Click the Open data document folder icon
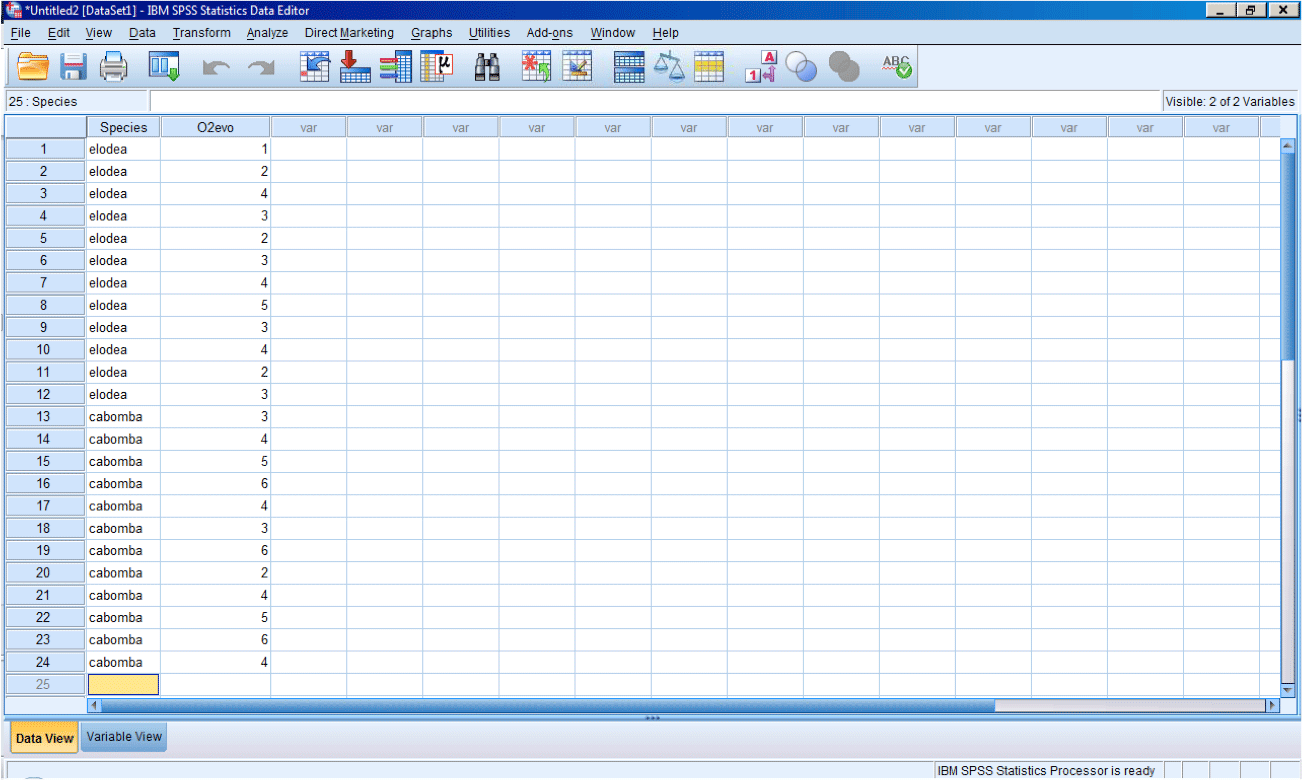 (x=33, y=67)
